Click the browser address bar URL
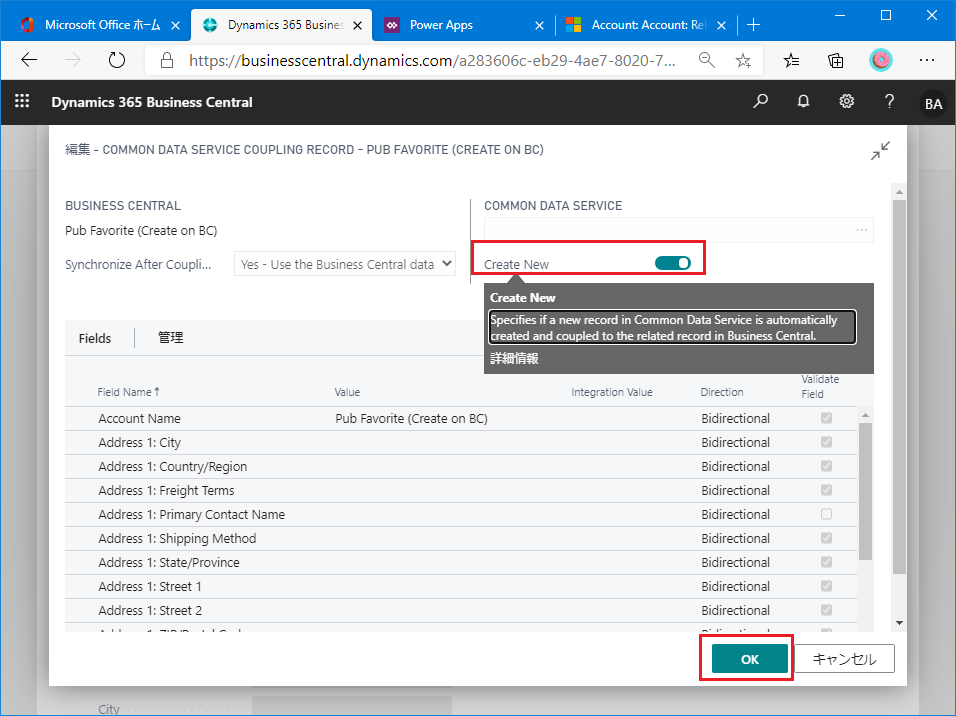Image resolution: width=956 pixels, height=716 pixels. [x=432, y=60]
